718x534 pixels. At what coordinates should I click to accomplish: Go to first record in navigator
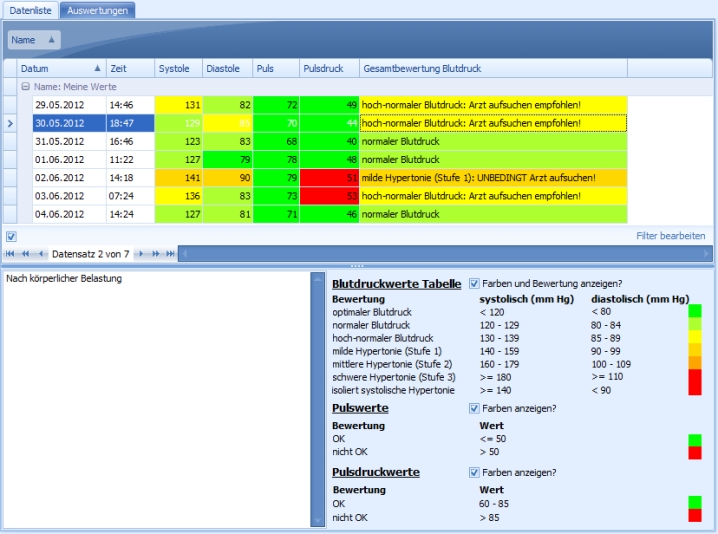(x=10, y=254)
